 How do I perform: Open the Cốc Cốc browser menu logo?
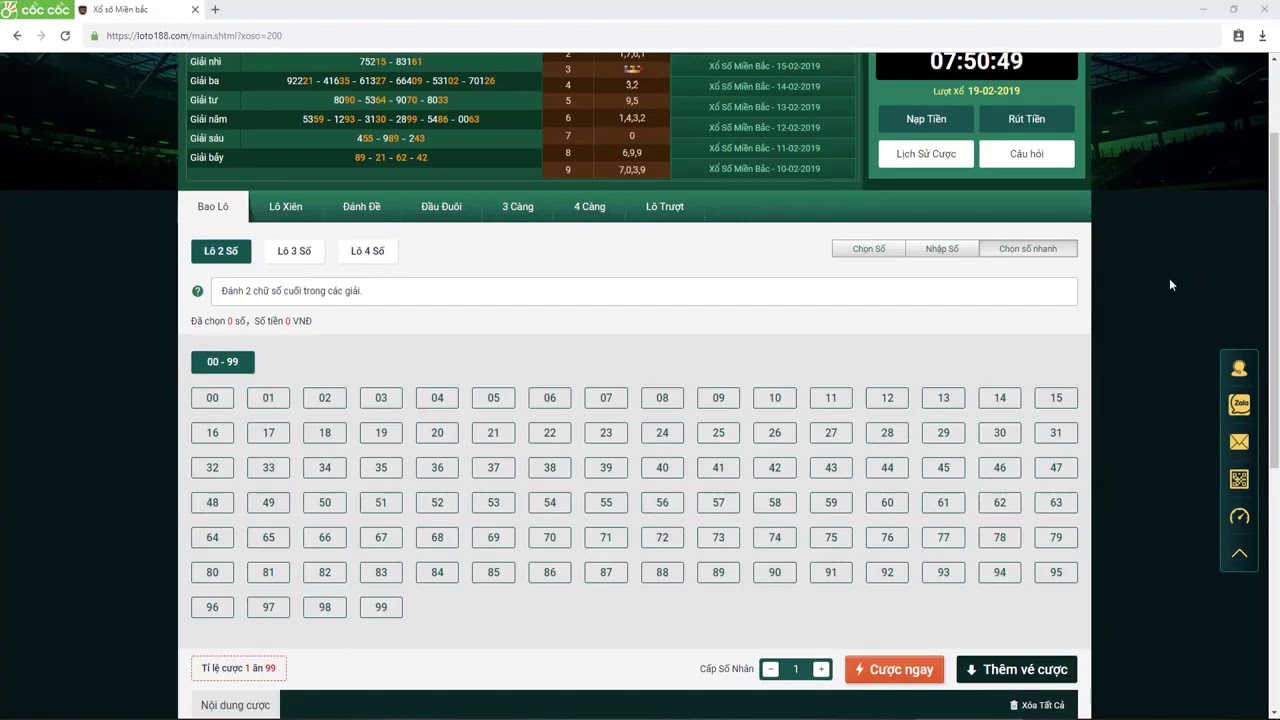(x=36, y=10)
